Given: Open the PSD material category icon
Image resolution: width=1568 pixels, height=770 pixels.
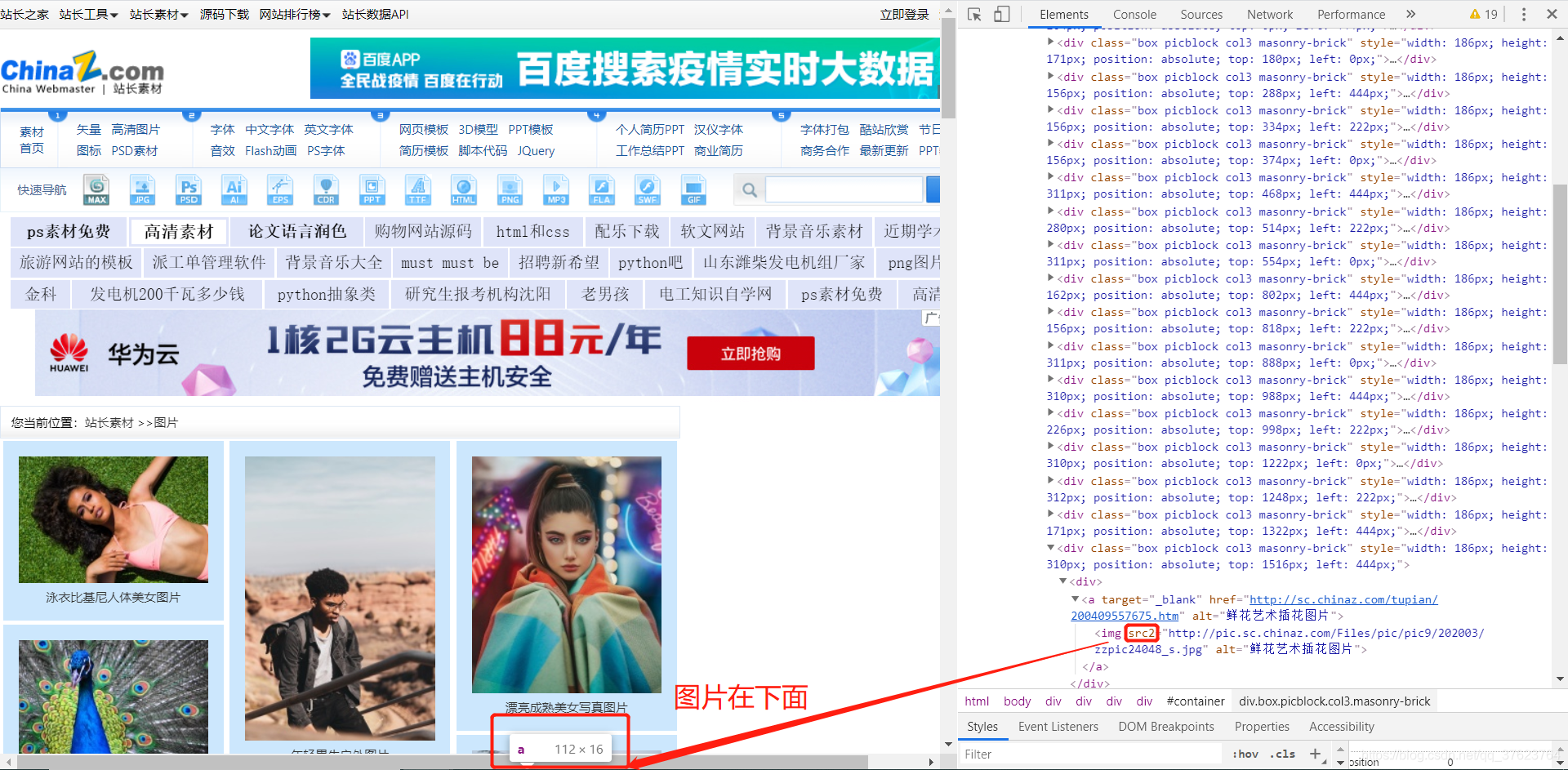Looking at the screenshot, I should 189,189.
